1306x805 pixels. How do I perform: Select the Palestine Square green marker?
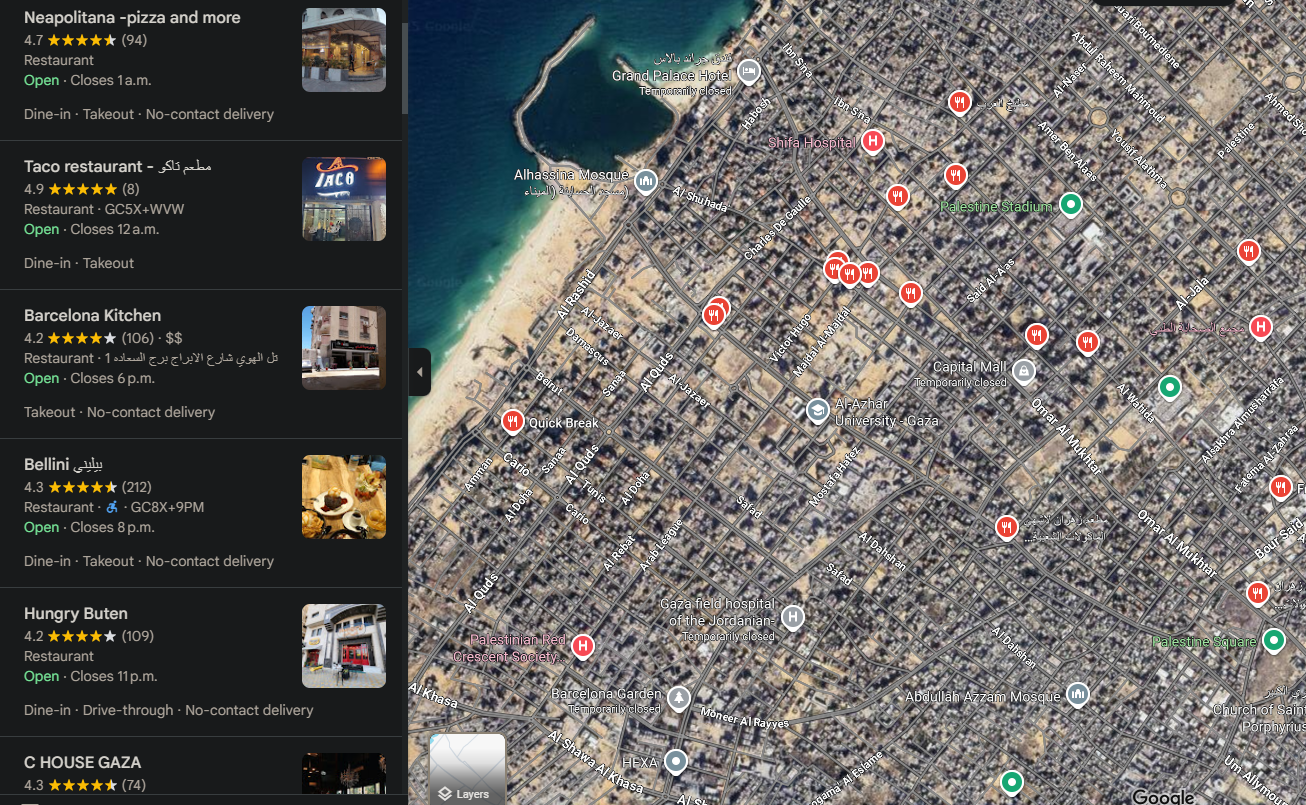pos(1273,639)
